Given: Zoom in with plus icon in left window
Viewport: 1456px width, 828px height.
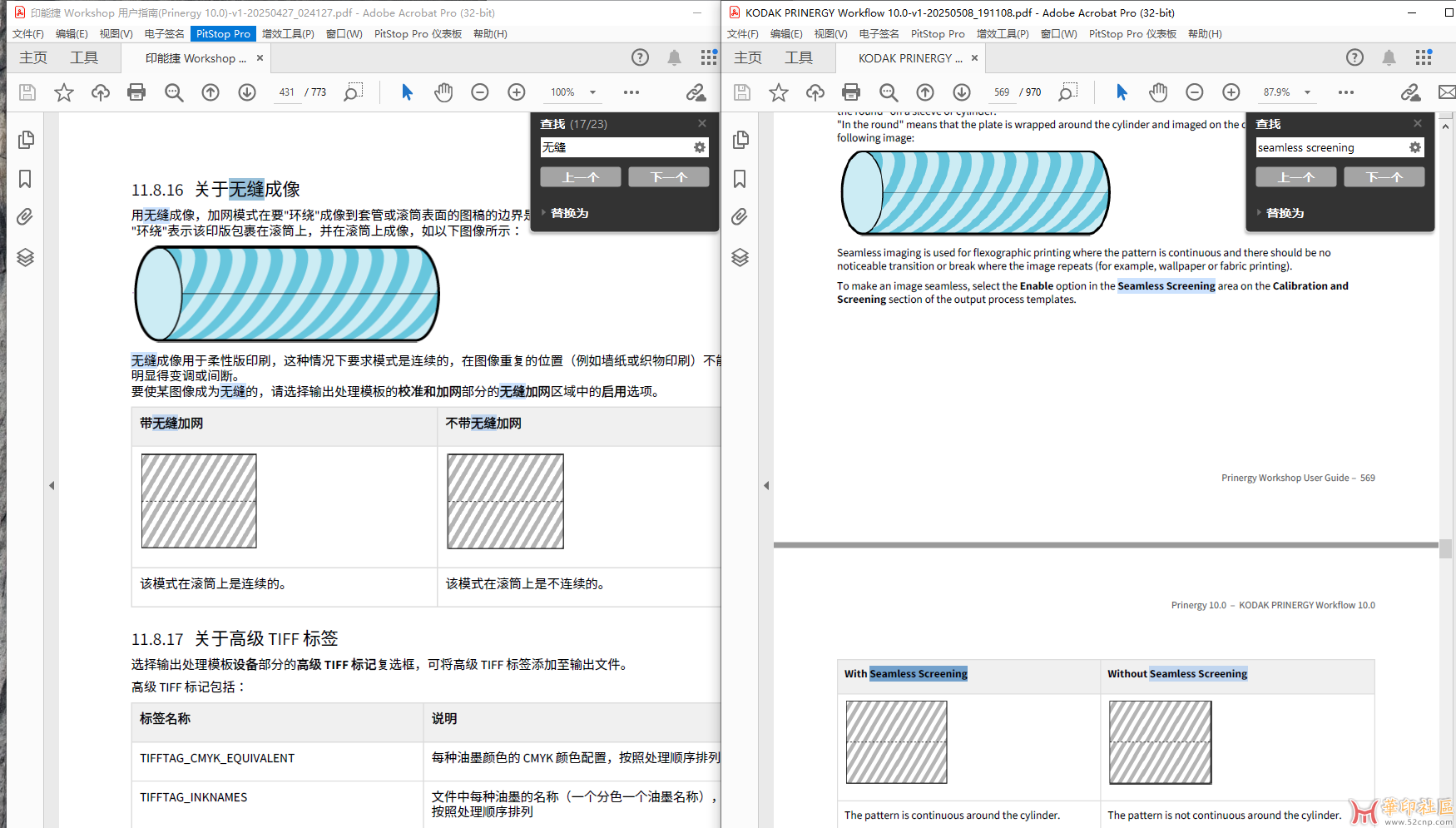Looking at the screenshot, I should pos(517,92).
